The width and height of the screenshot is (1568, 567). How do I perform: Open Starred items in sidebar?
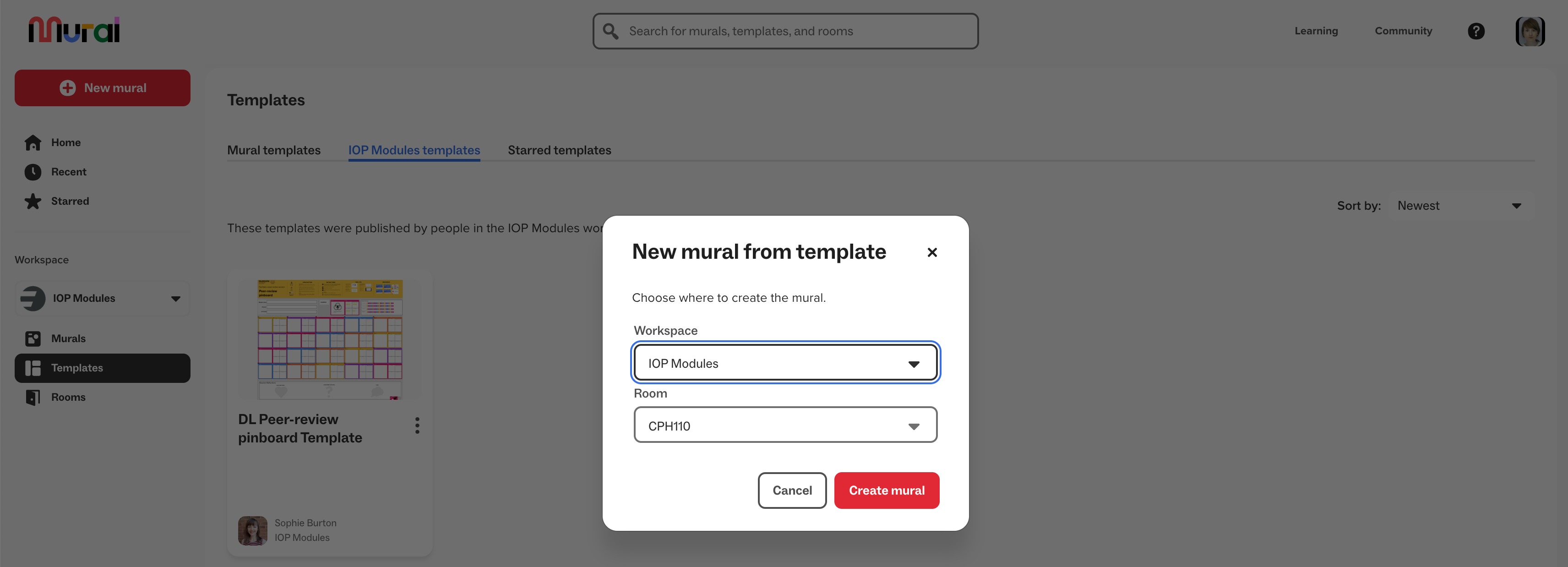(x=70, y=201)
